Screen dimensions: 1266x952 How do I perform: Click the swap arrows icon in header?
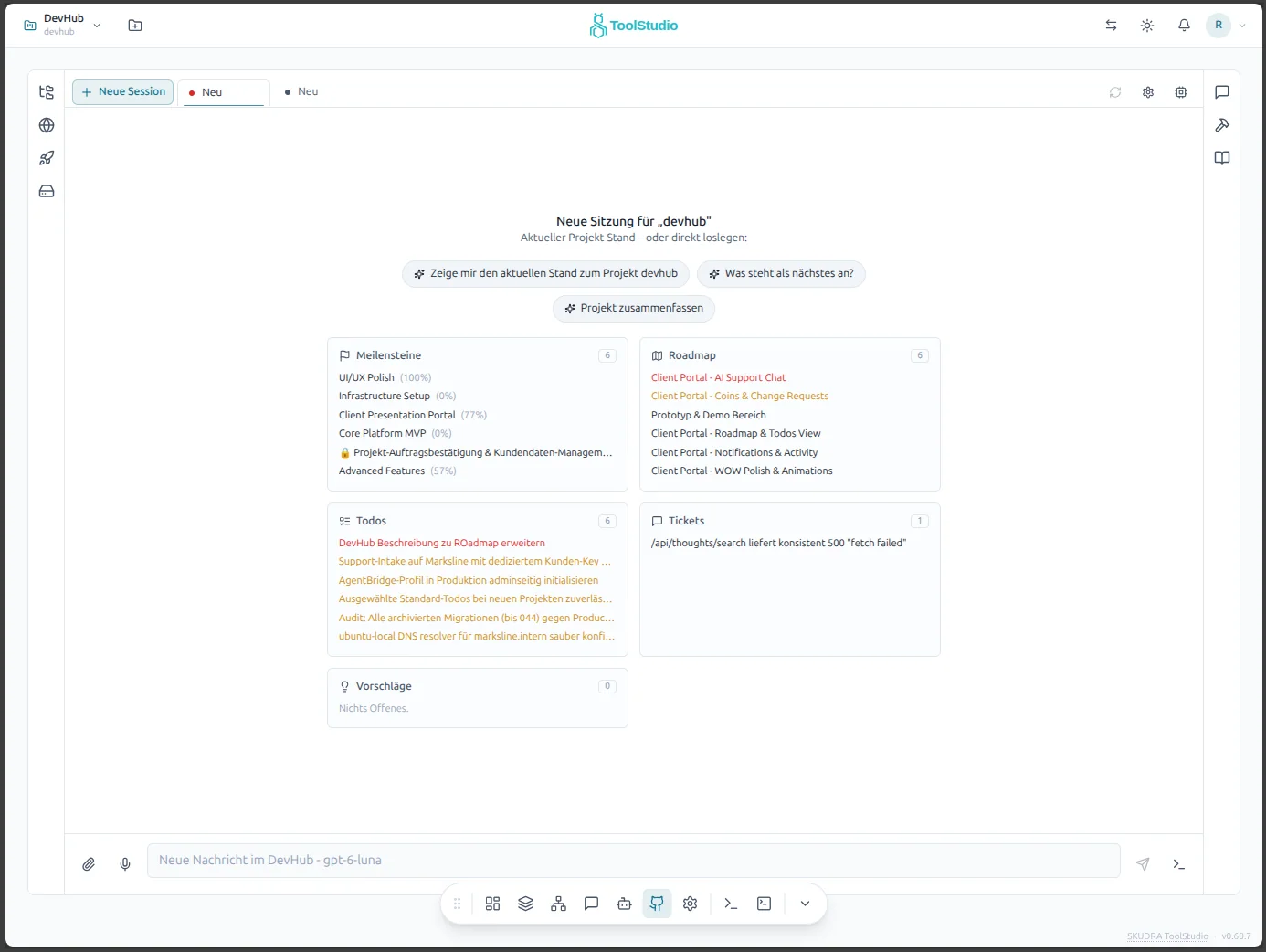point(1111,26)
